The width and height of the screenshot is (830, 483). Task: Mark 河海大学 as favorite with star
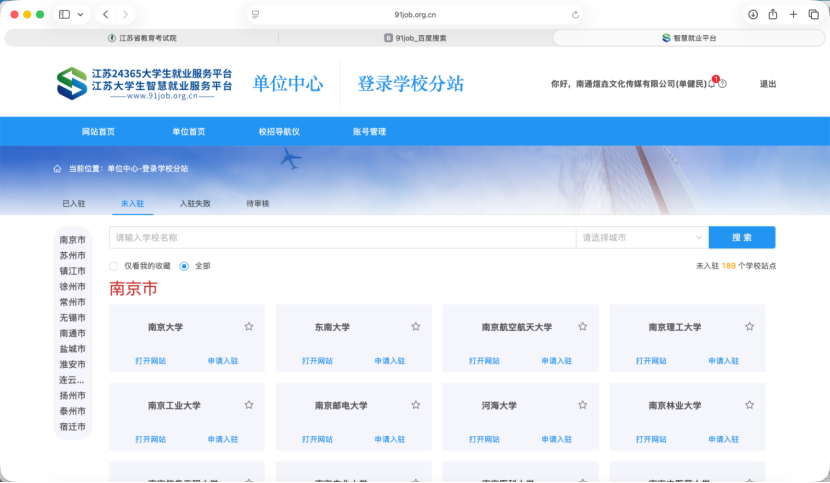point(582,405)
